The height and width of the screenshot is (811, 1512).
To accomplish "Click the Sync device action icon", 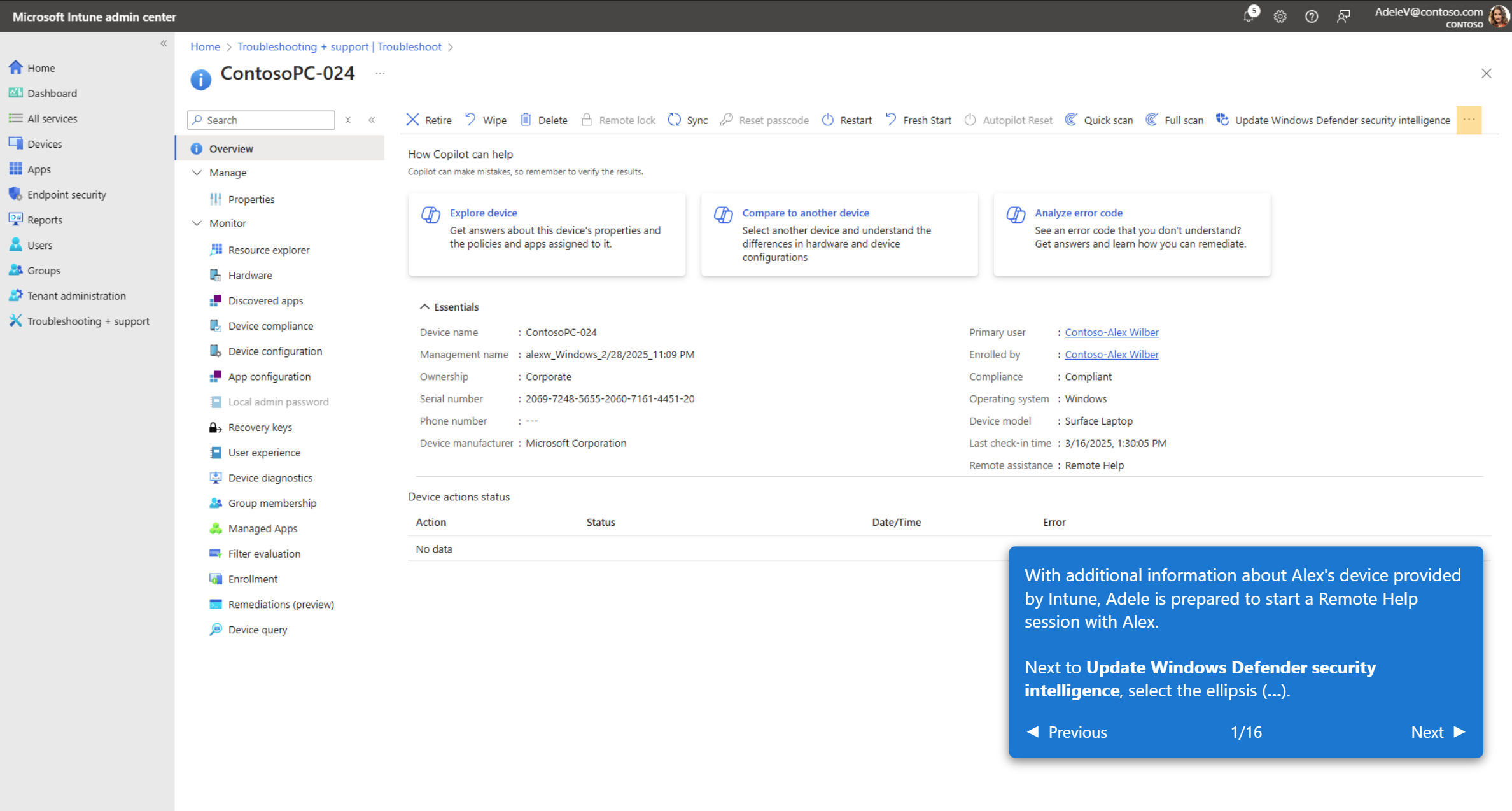I will tap(675, 120).
